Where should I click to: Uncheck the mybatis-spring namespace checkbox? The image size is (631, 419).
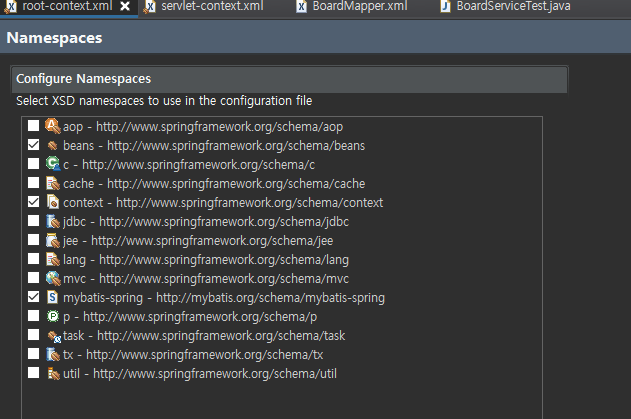point(33,297)
